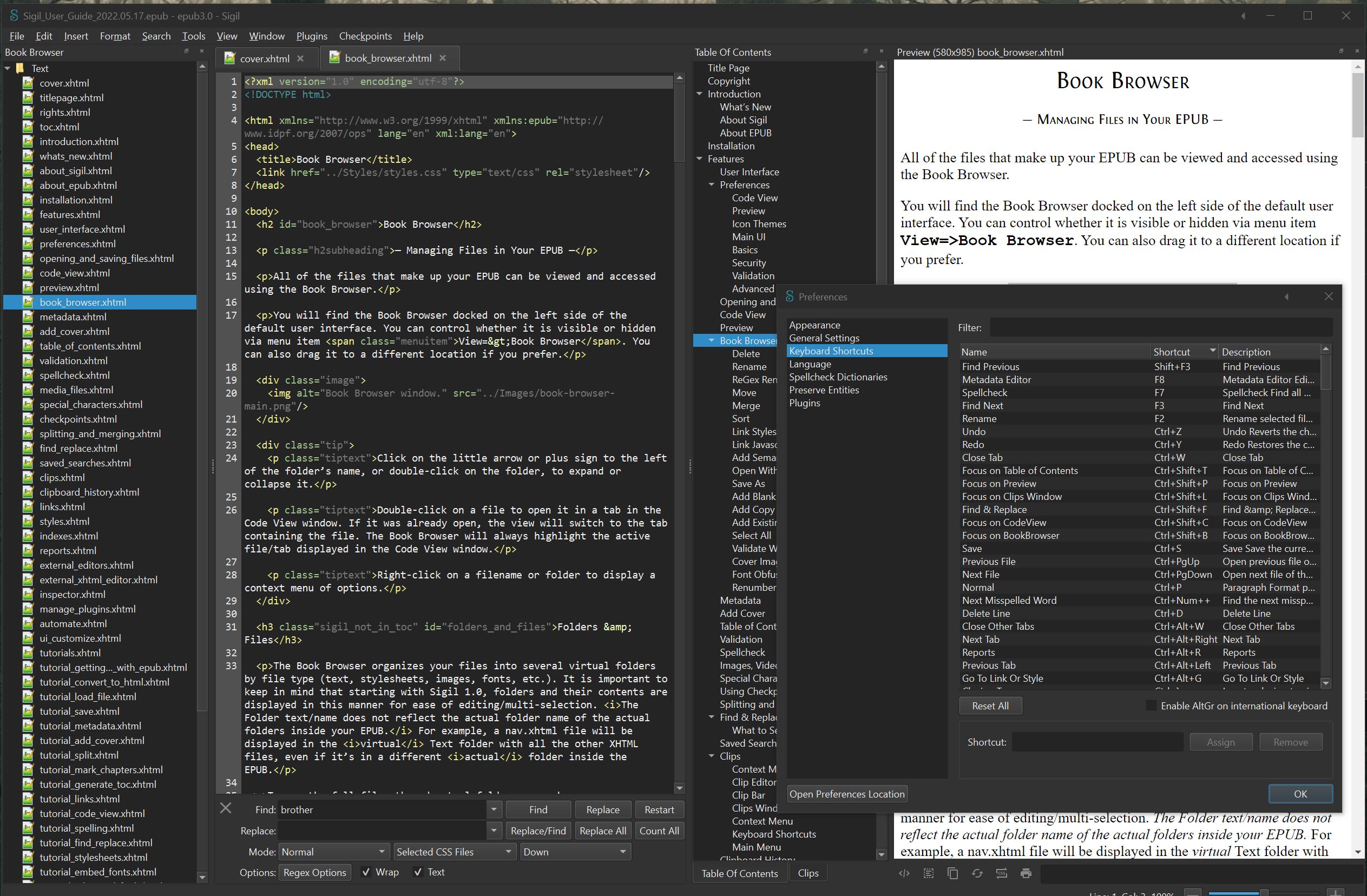The width and height of the screenshot is (1367, 896).
Task: Click the Reset All button
Action: tap(990, 706)
